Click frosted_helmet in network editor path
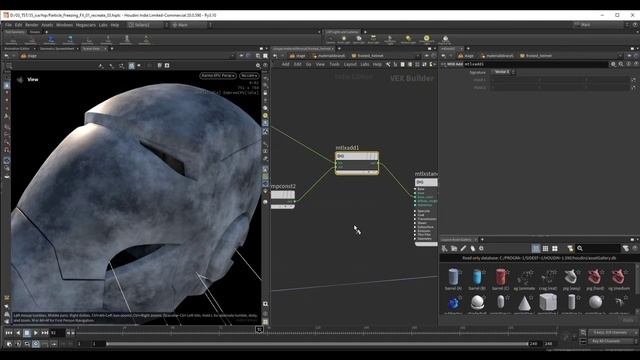Image resolution: width=640 pixels, height=360 pixels. tap(368, 56)
